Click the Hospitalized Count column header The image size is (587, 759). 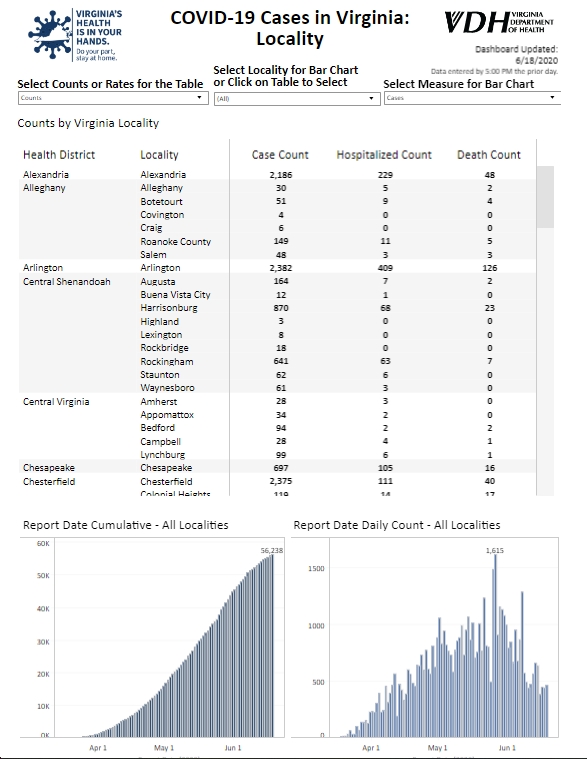pyautogui.click(x=384, y=155)
